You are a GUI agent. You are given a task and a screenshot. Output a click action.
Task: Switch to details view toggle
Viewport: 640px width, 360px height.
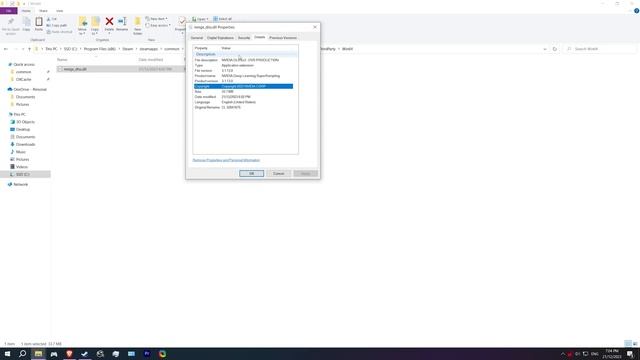628,344
